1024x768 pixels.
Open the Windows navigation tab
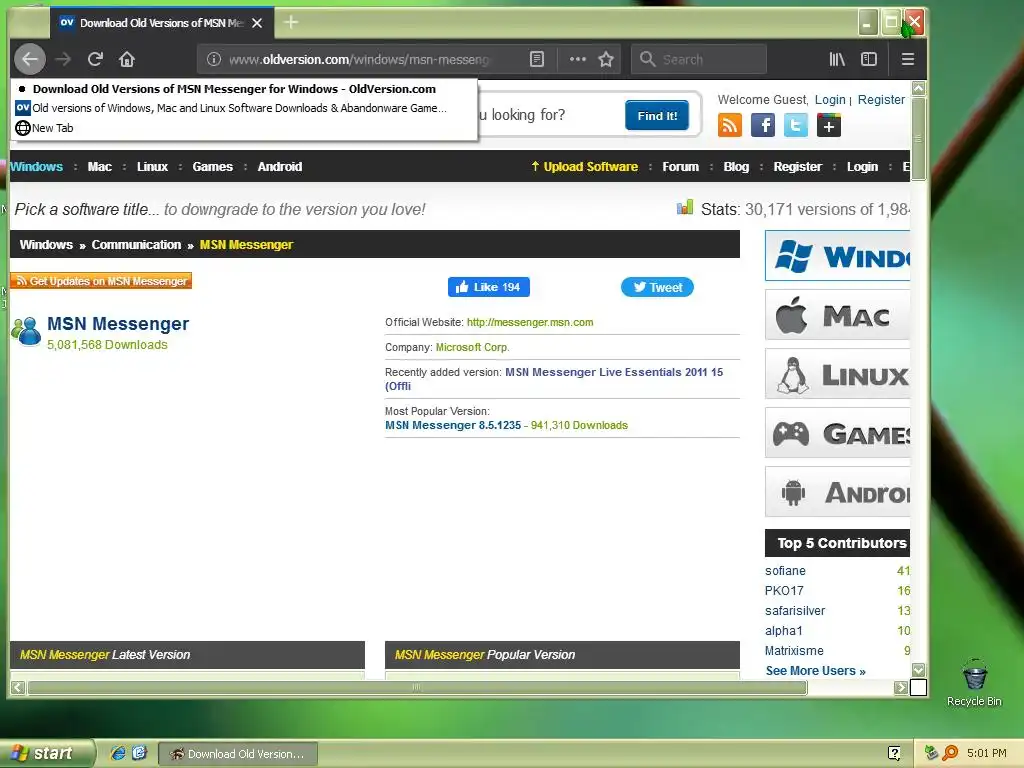coord(37,167)
